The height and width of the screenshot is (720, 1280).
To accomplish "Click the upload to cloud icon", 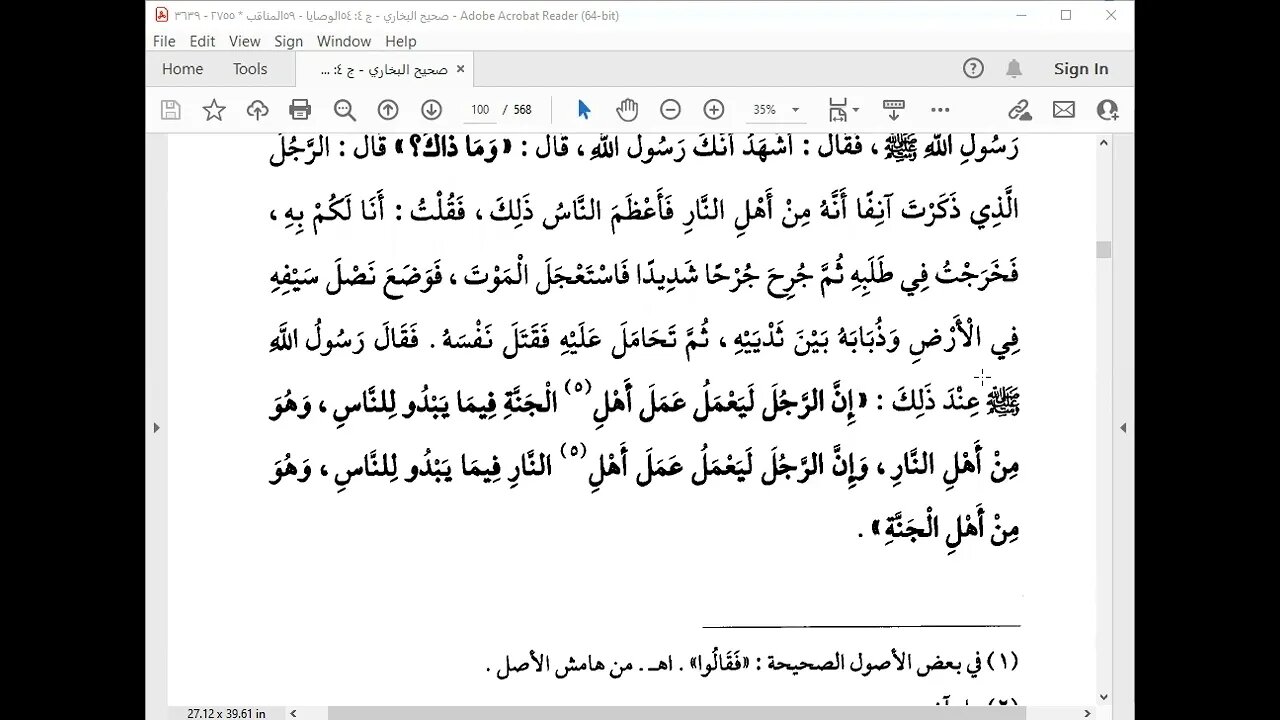I will [257, 110].
